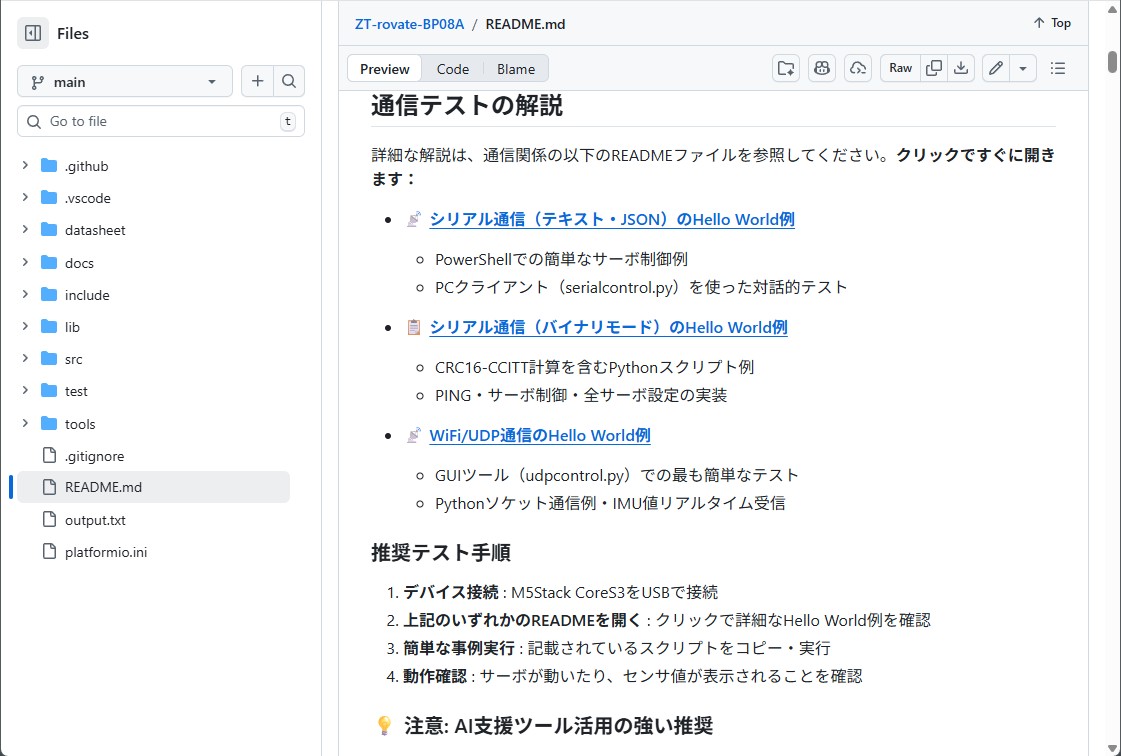Screen dimensions: 1121x756
Task: Open more edit options dropdown arrow
Action: (1022, 68)
